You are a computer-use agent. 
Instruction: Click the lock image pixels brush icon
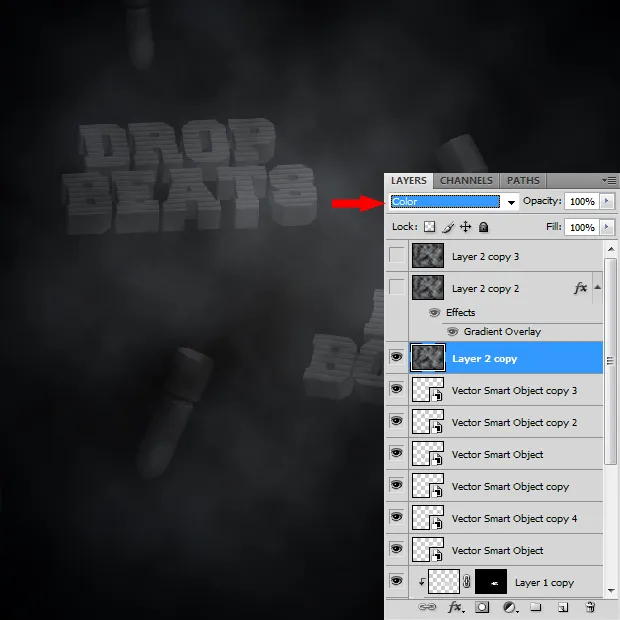[x=448, y=228]
